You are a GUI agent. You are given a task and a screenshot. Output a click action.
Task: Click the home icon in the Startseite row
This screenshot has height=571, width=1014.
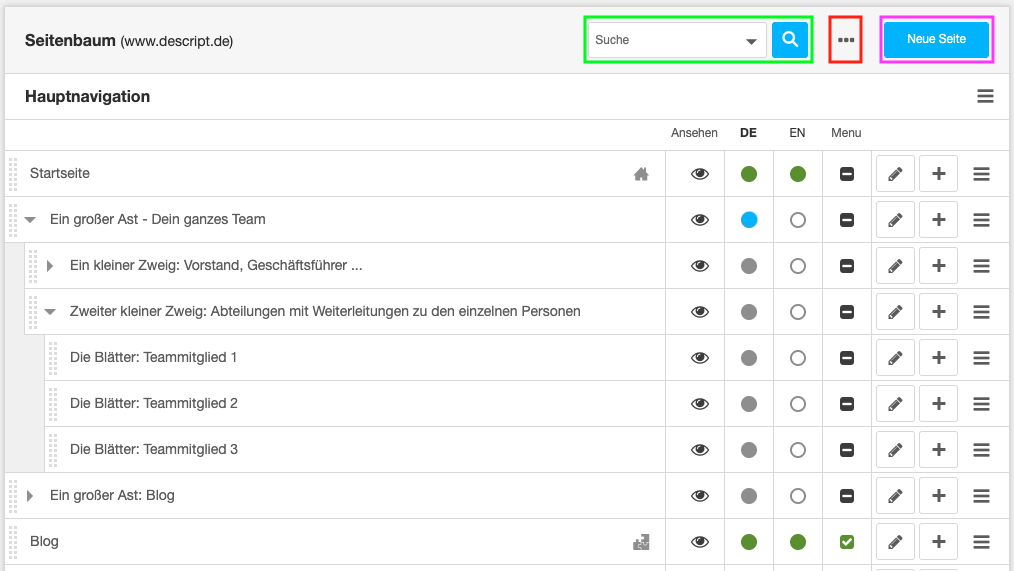coord(641,174)
